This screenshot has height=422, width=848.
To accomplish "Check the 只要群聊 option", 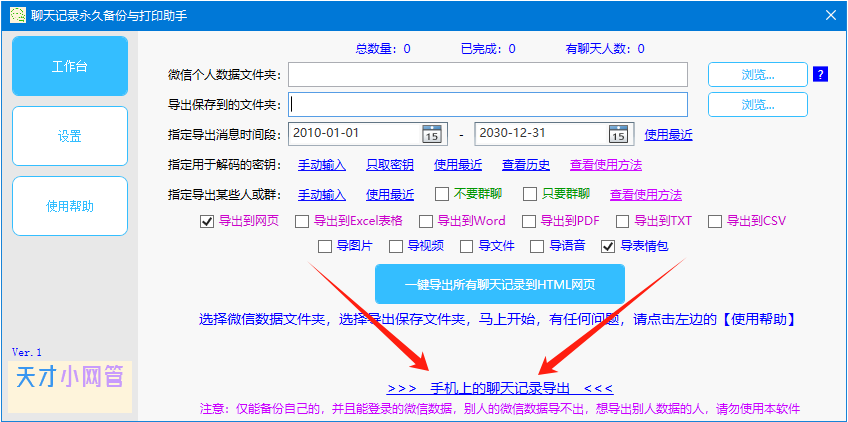I will (x=529, y=194).
